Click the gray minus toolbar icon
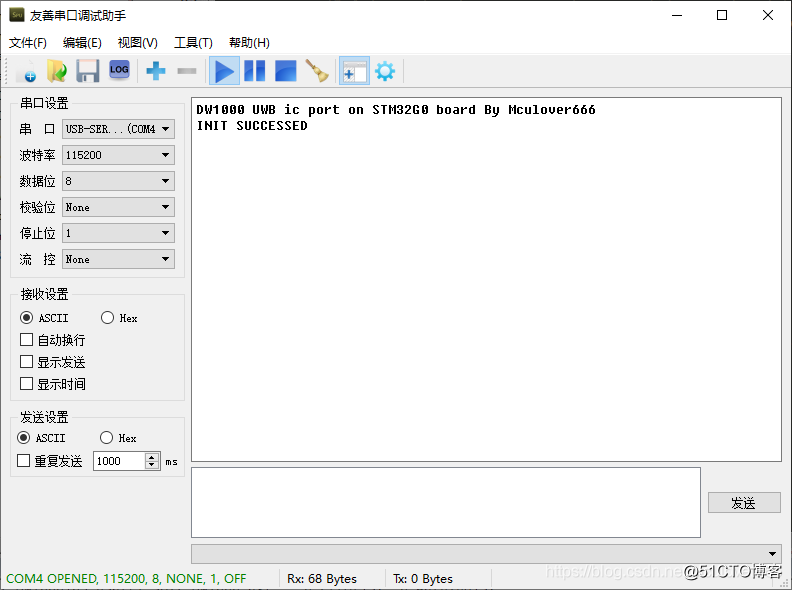Image resolution: width=792 pixels, height=590 pixels. pos(187,71)
